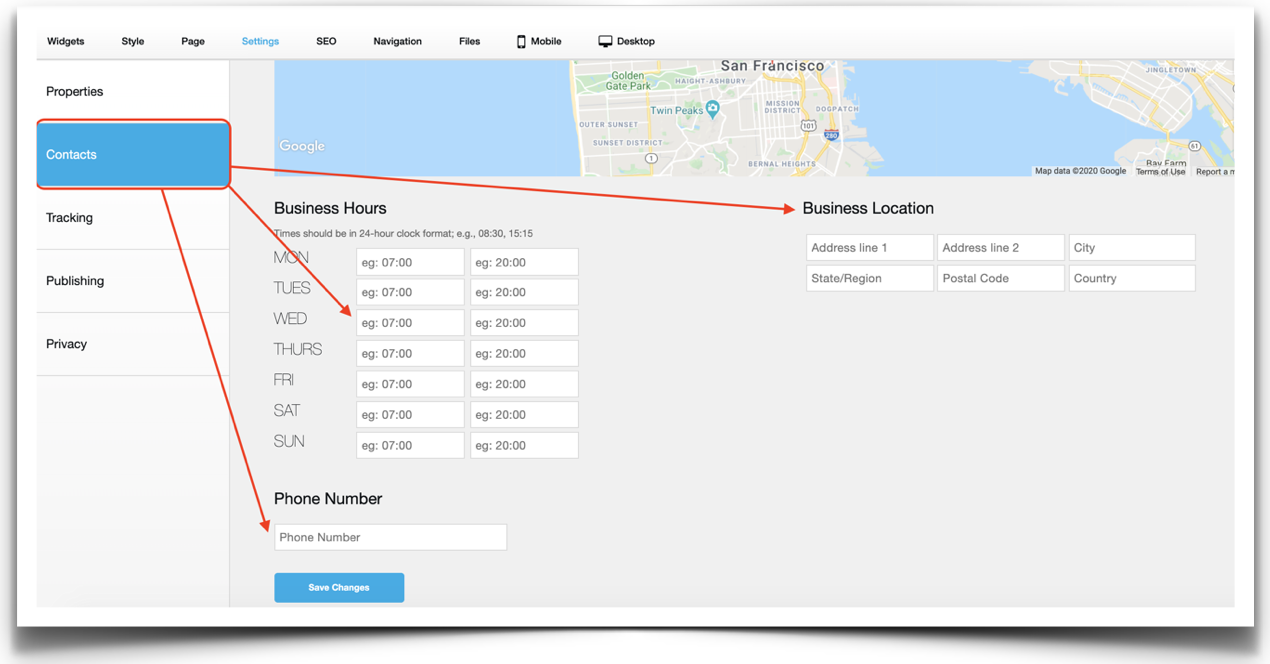Open Publishing settings in sidebar
This screenshot has height=664, width=1270.
coord(75,281)
